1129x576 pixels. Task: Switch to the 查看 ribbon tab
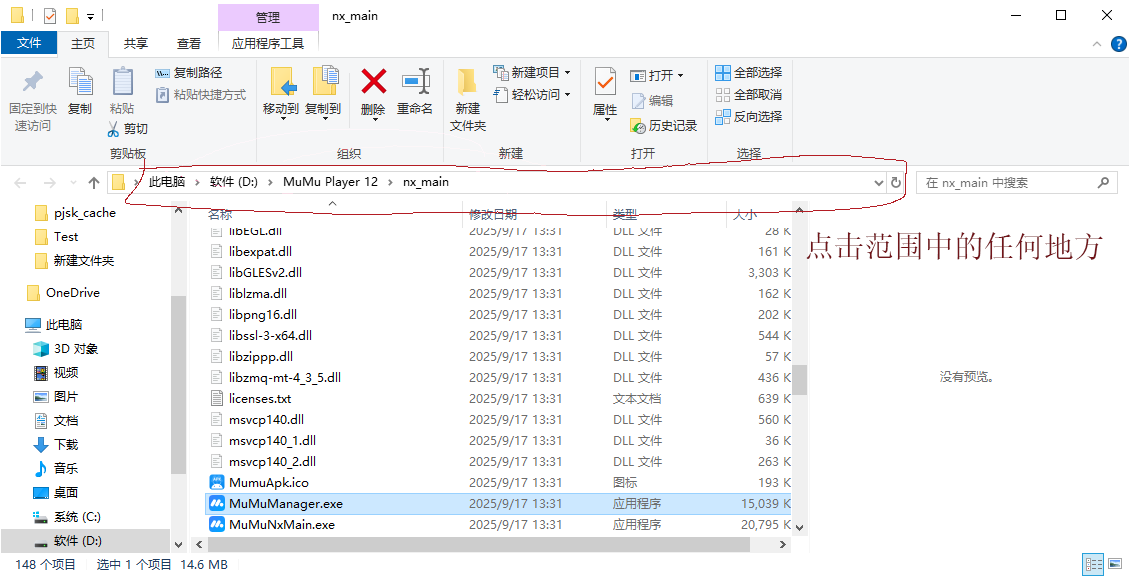tap(187, 44)
